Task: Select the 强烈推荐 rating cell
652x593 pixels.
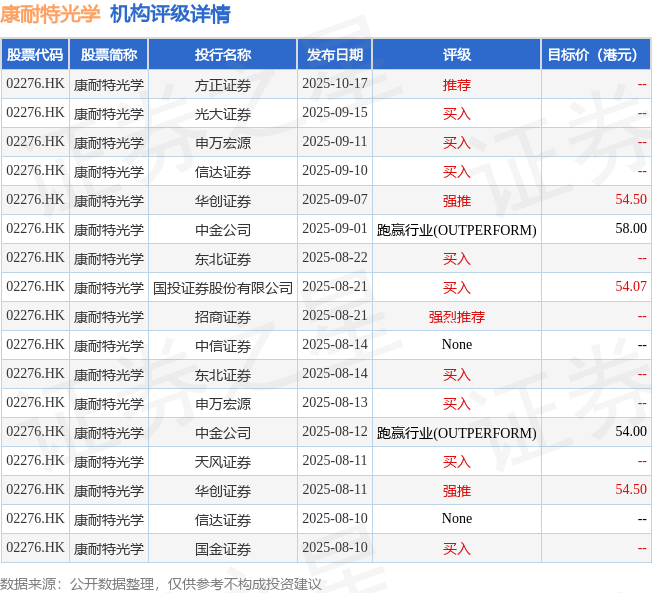Action: pyautogui.click(x=457, y=317)
